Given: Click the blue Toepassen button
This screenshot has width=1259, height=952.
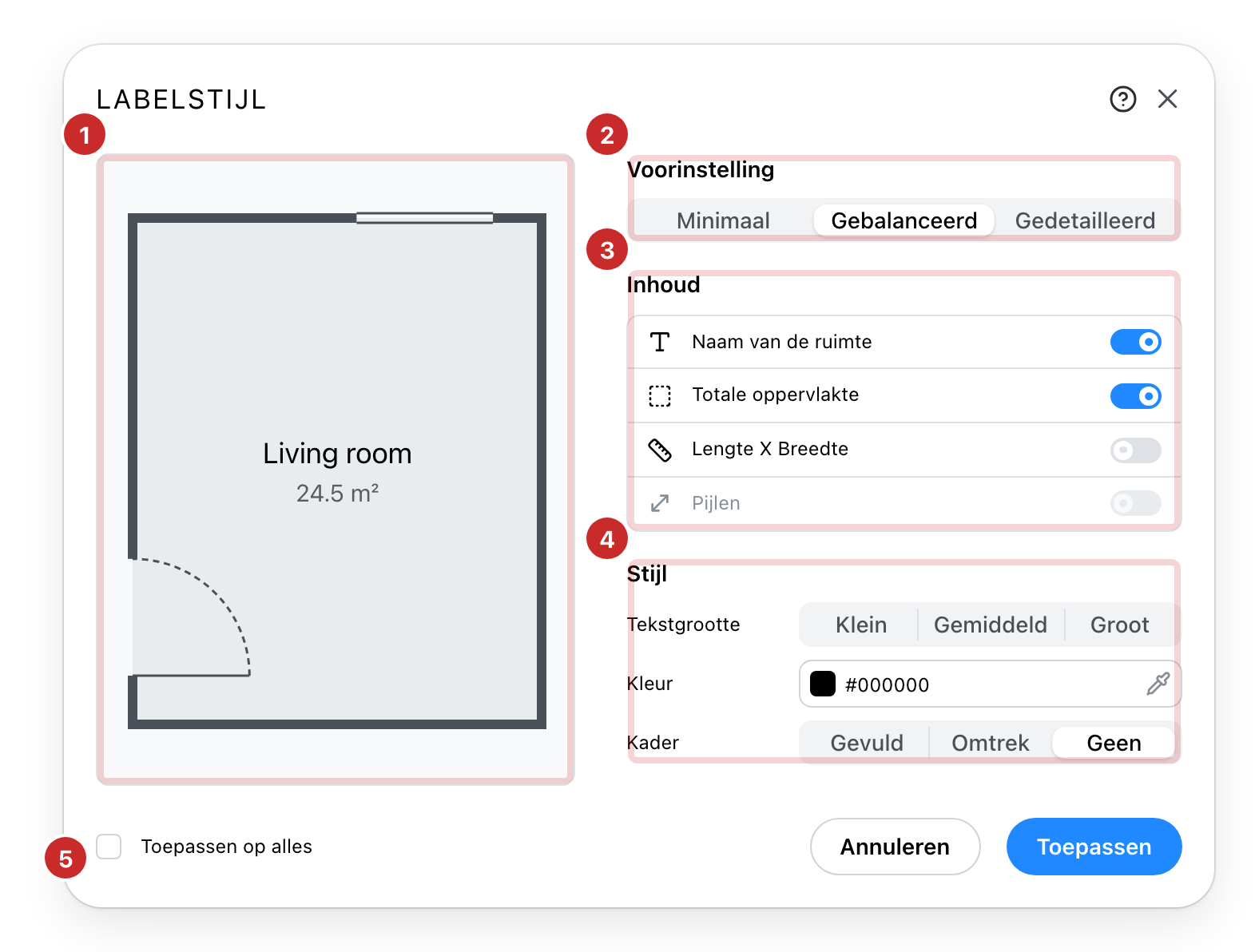Looking at the screenshot, I should [x=1094, y=847].
